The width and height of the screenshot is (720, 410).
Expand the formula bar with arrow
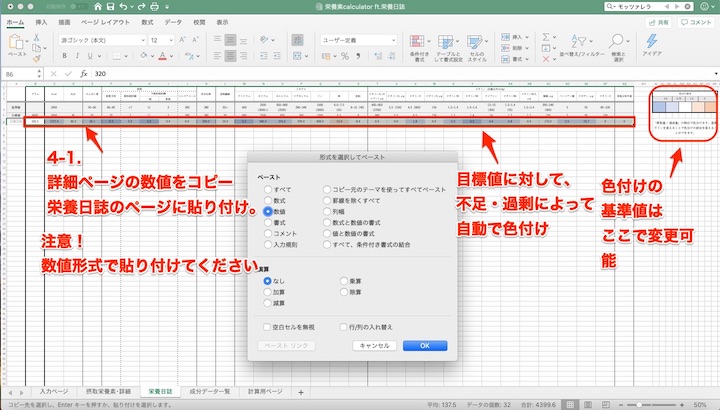716,73
